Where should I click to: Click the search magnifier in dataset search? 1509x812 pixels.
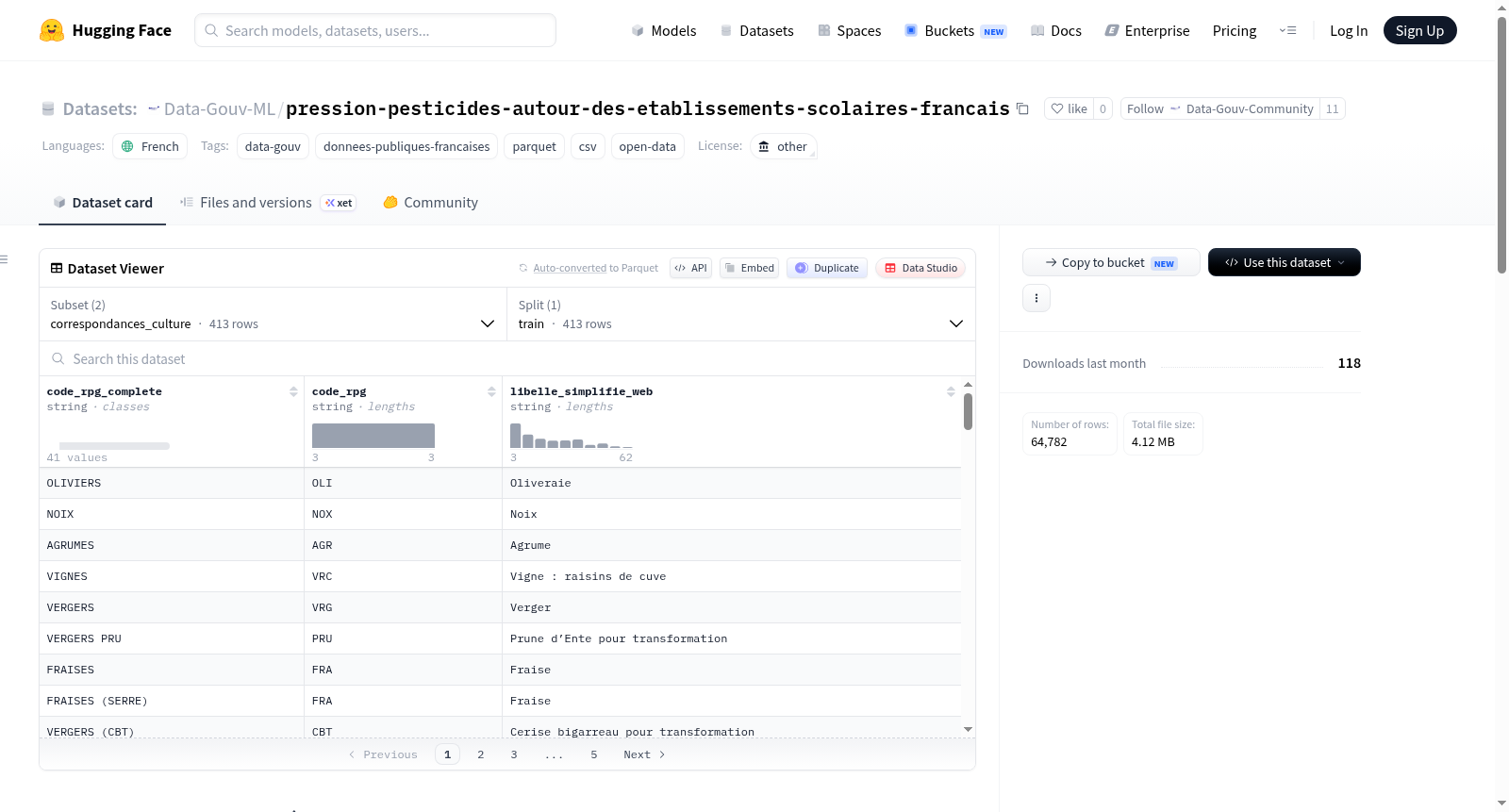[x=58, y=358]
